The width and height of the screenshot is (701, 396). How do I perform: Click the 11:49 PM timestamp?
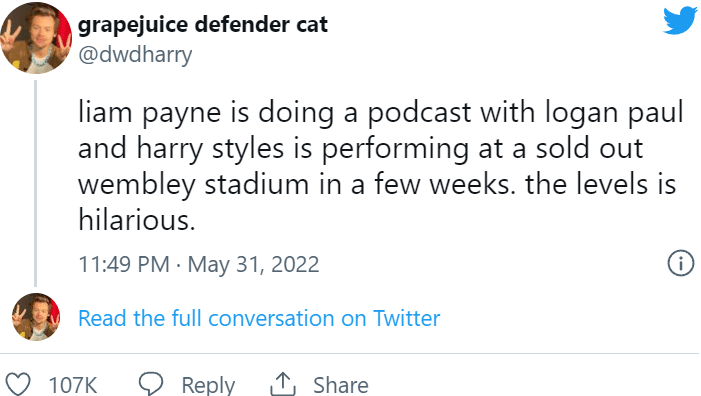pyautogui.click(x=124, y=264)
